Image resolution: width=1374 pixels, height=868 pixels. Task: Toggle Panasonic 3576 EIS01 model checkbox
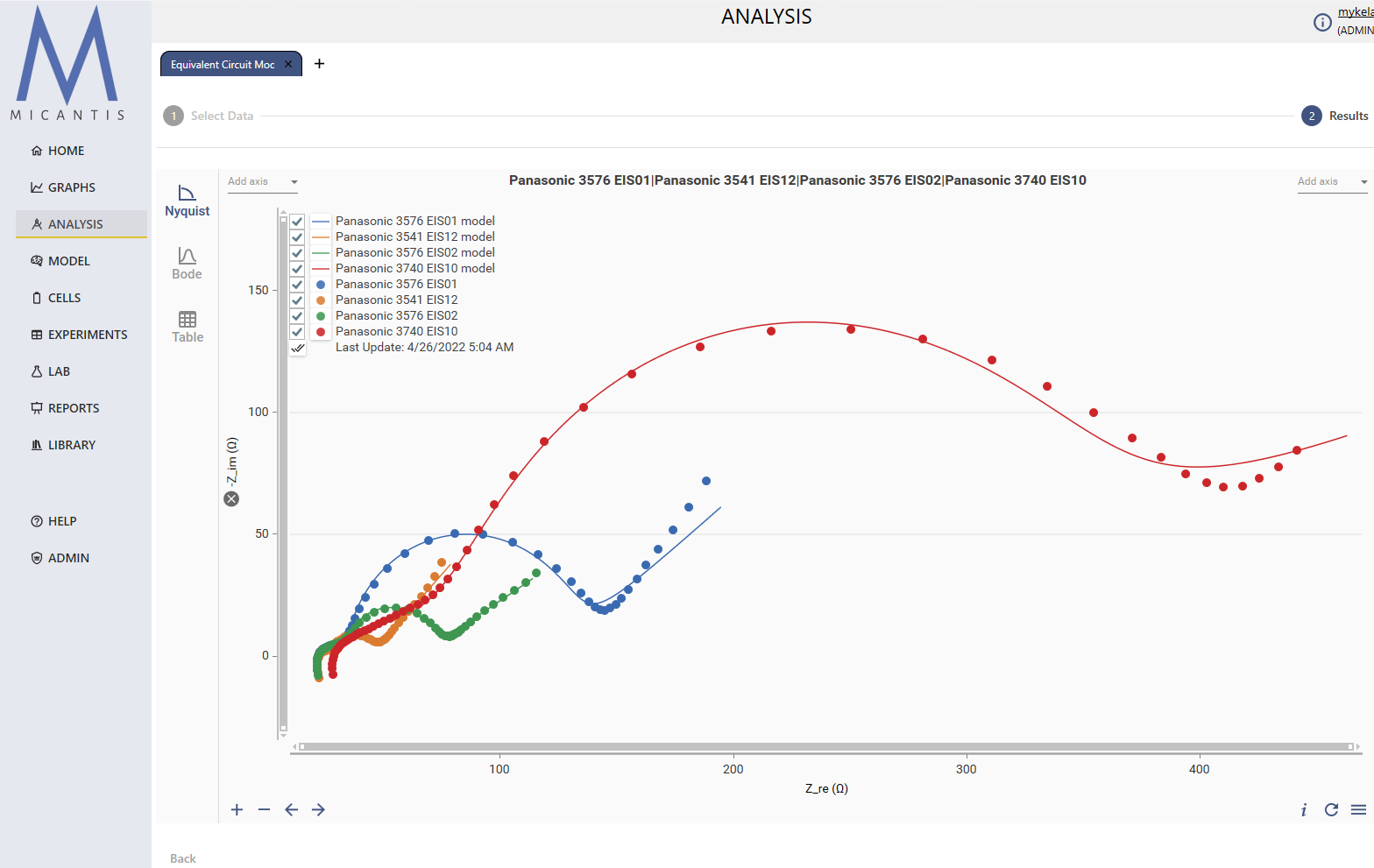tap(297, 222)
